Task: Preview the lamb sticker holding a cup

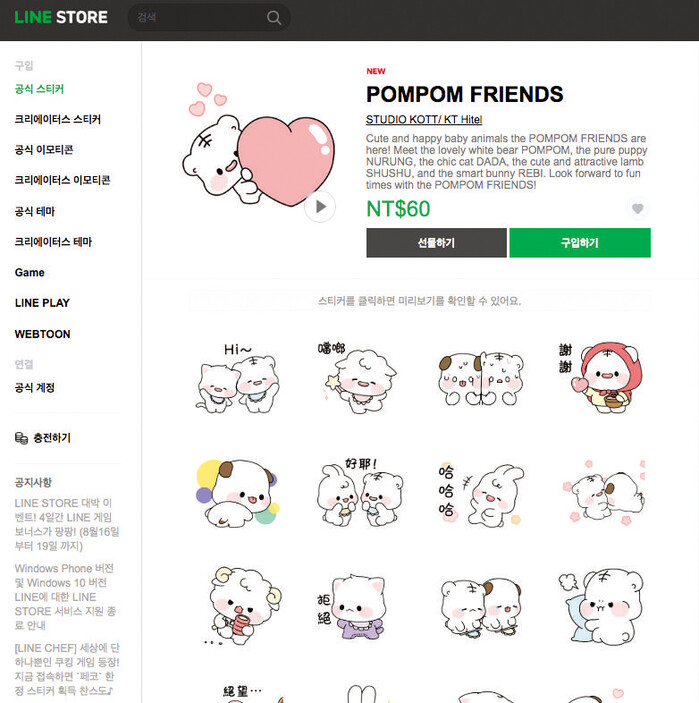Action: (x=242, y=605)
